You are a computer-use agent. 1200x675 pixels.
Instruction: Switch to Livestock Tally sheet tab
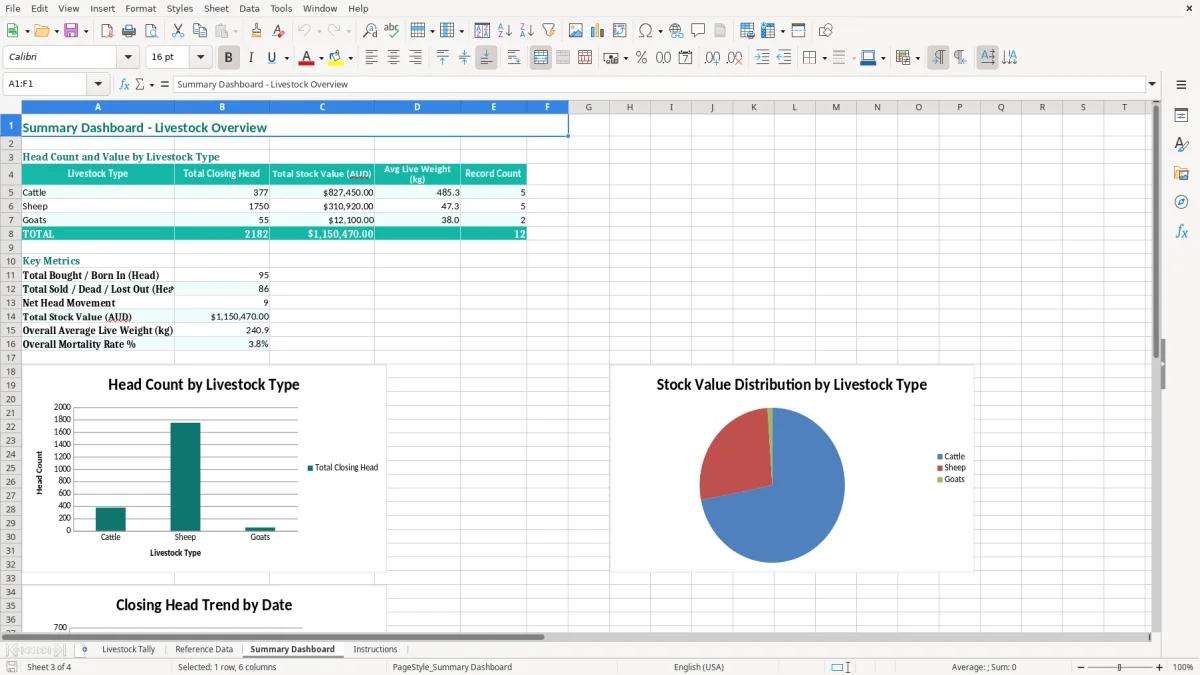click(128, 649)
